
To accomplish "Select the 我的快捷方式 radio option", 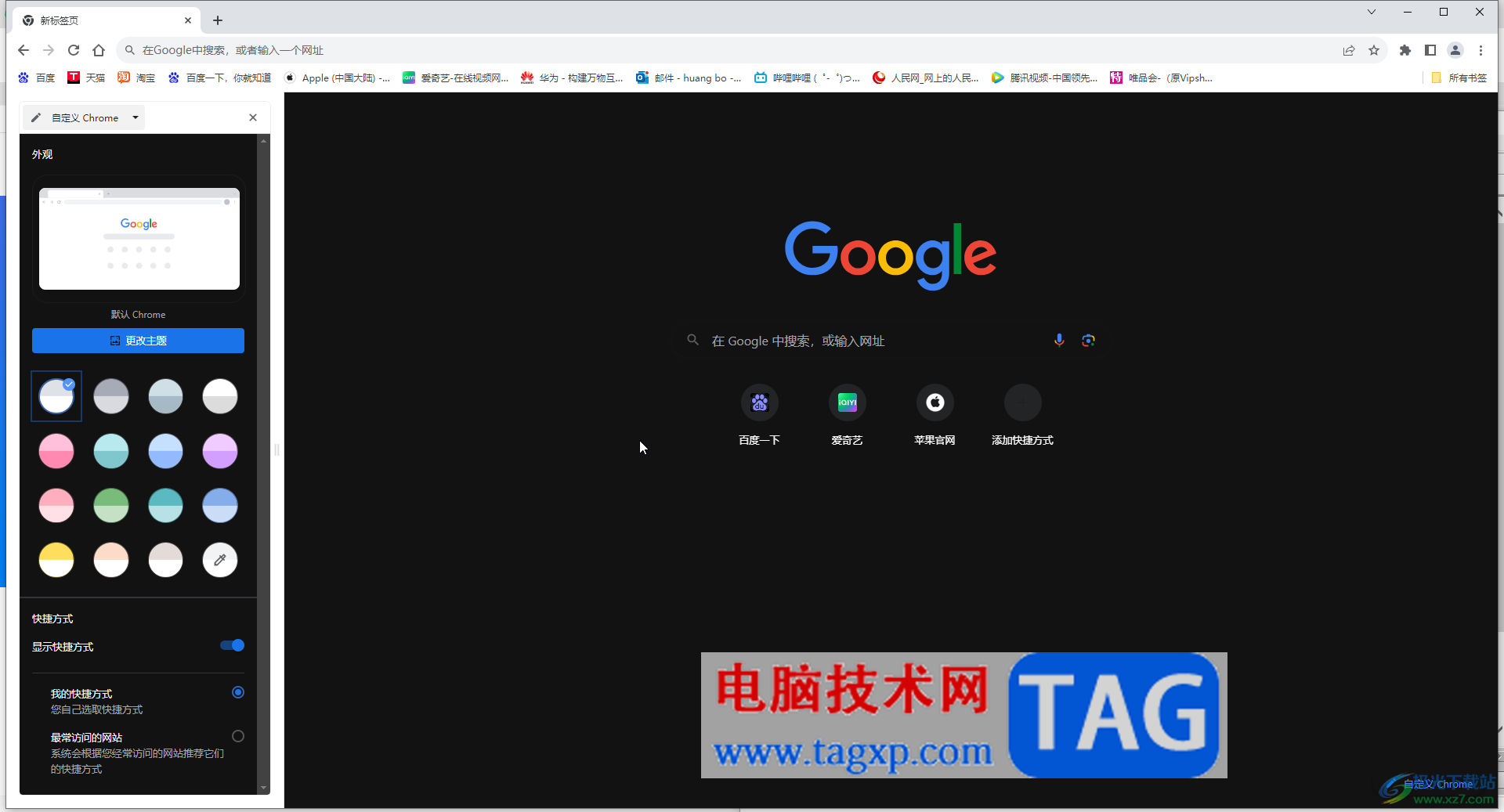I will [238, 692].
